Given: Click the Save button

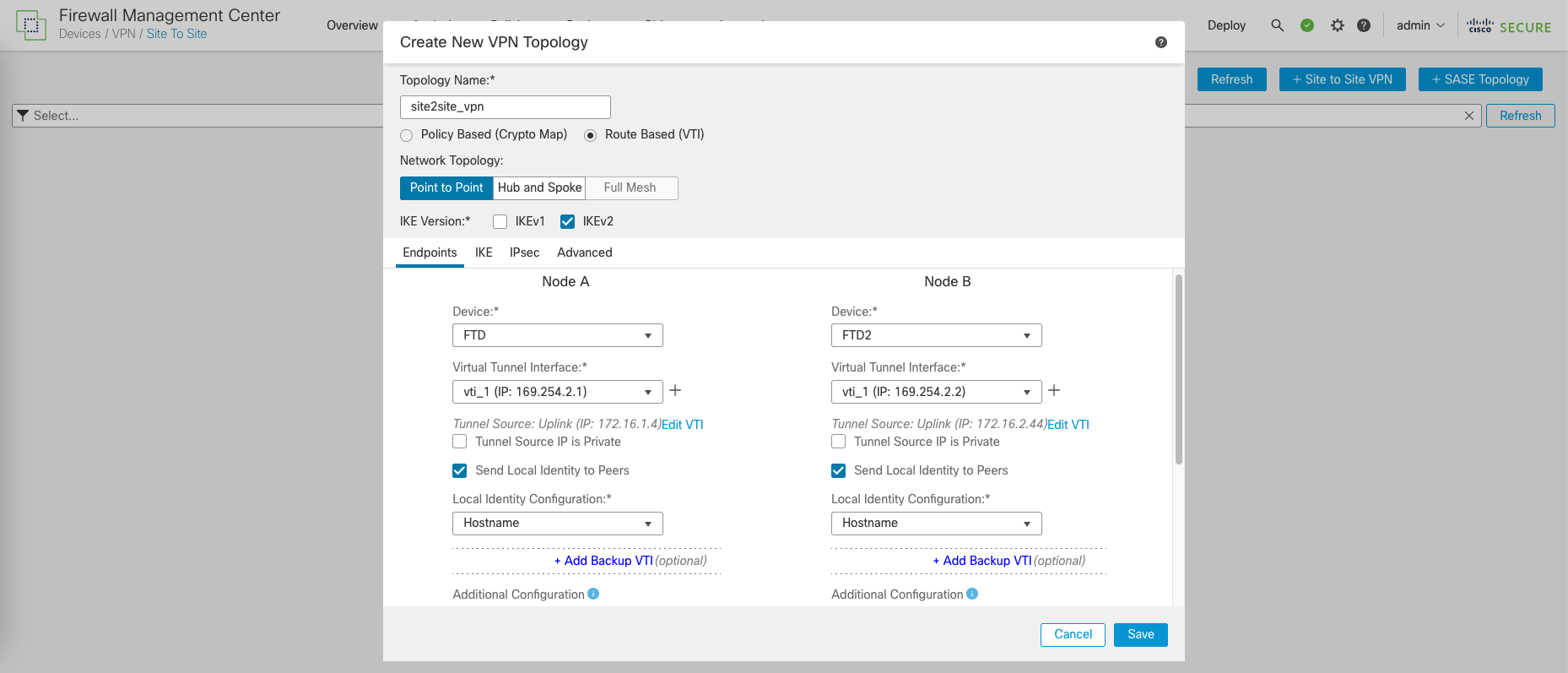Looking at the screenshot, I should (1140, 634).
